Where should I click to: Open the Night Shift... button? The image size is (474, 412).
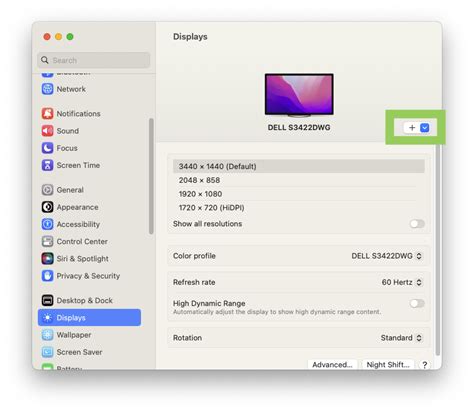click(x=388, y=365)
